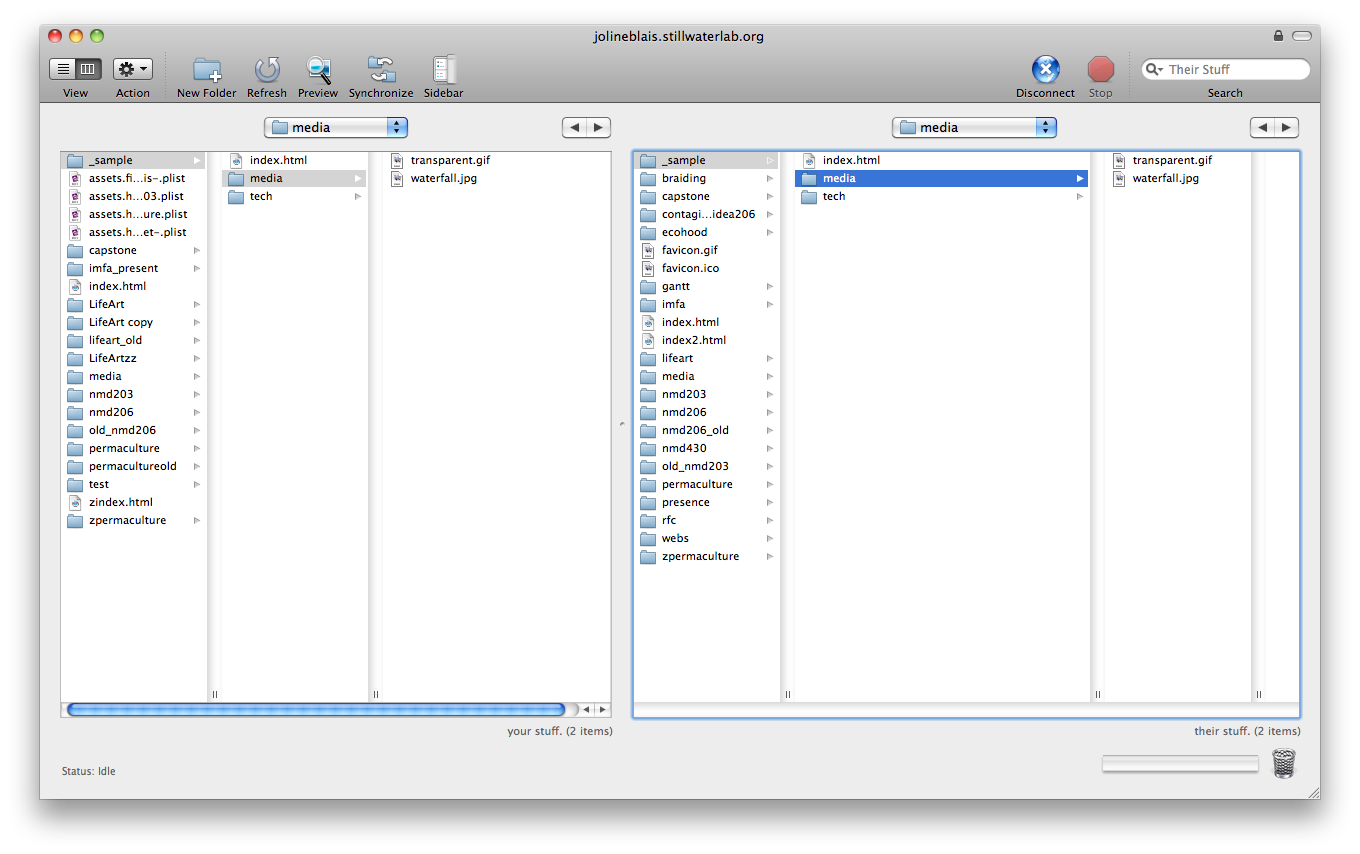The image size is (1360, 854).
Task: Select LifeArt copy folder in left pane
Action: [121, 322]
